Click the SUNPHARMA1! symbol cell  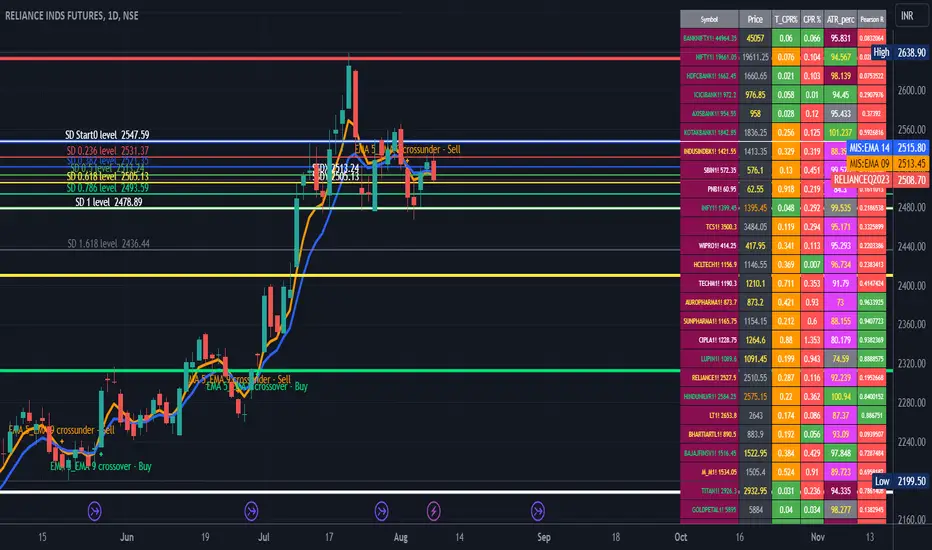click(x=709, y=321)
